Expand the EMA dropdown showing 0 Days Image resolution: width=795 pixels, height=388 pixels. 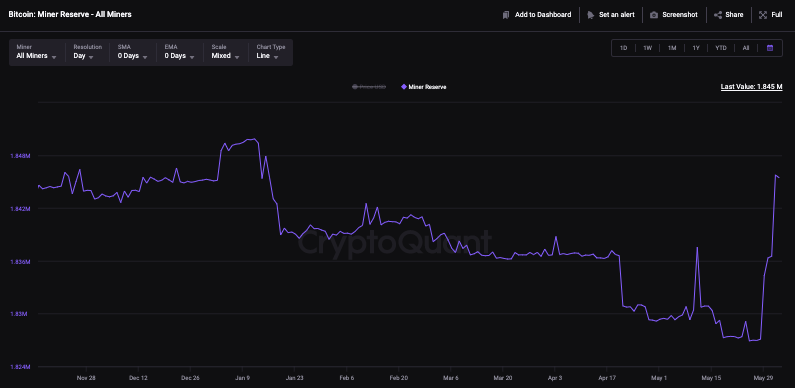pyautogui.click(x=180, y=52)
